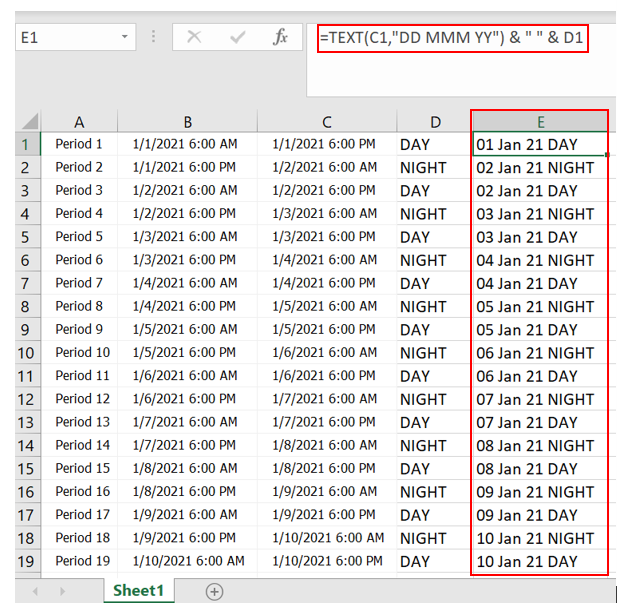Select column E header
The height and width of the screenshot is (615, 617).
(540, 121)
